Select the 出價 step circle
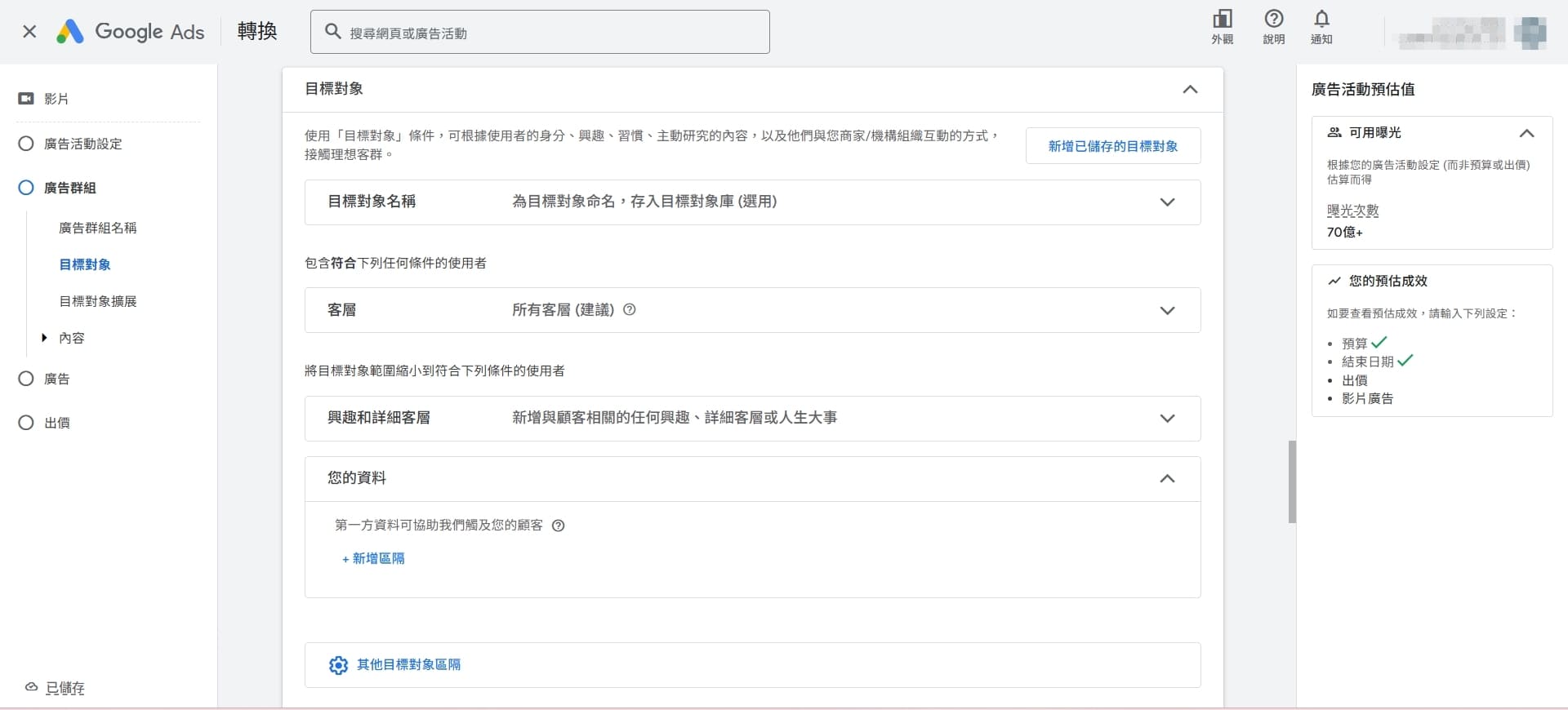Image resolution: width=1568 pixels, height=710 pixels. pos(26,423)
